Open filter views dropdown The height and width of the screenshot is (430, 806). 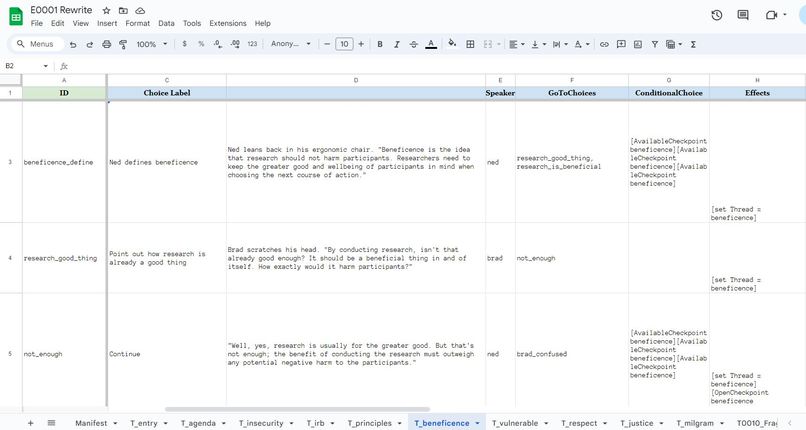[x=674, y=44]
